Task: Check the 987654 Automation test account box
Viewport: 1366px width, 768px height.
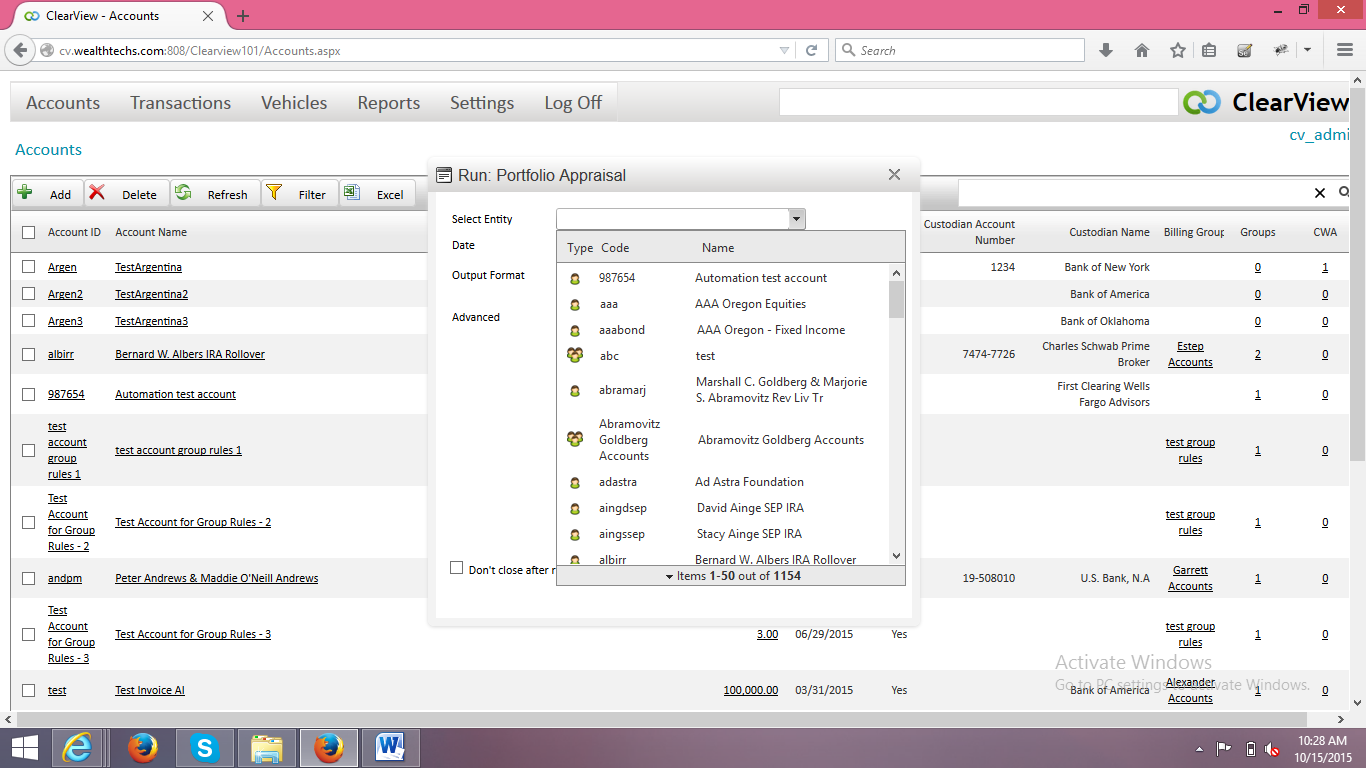Action: 29,394
